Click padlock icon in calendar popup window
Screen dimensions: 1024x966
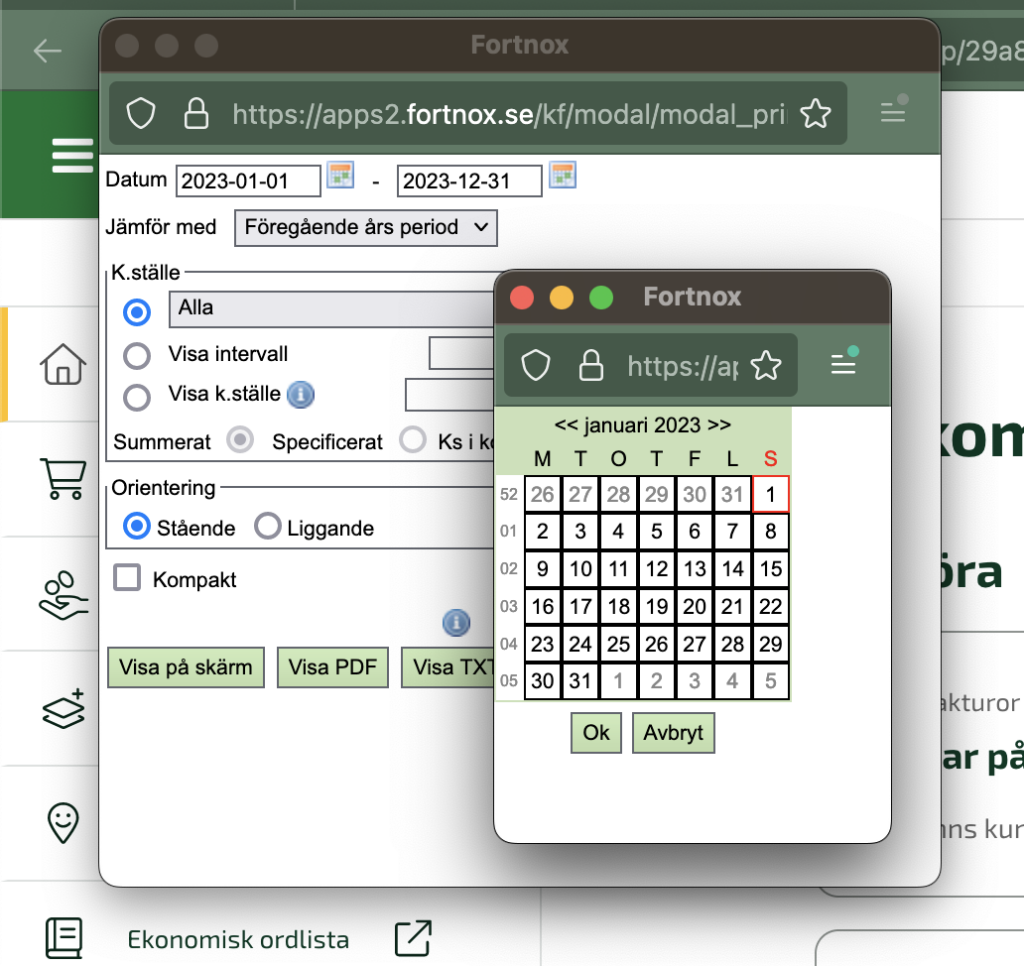click(x=591, y=365)
